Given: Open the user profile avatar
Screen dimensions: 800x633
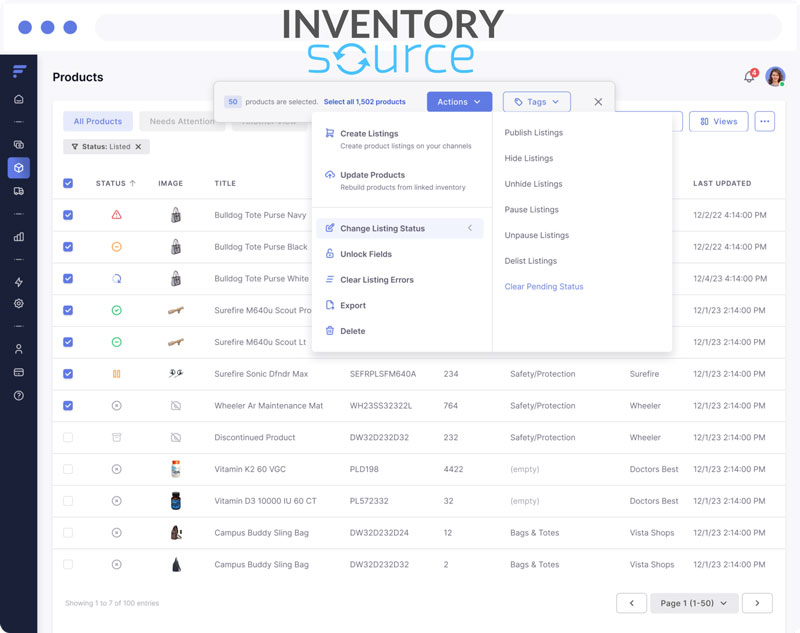Looking at the screenshot, I should pos(775,77).
